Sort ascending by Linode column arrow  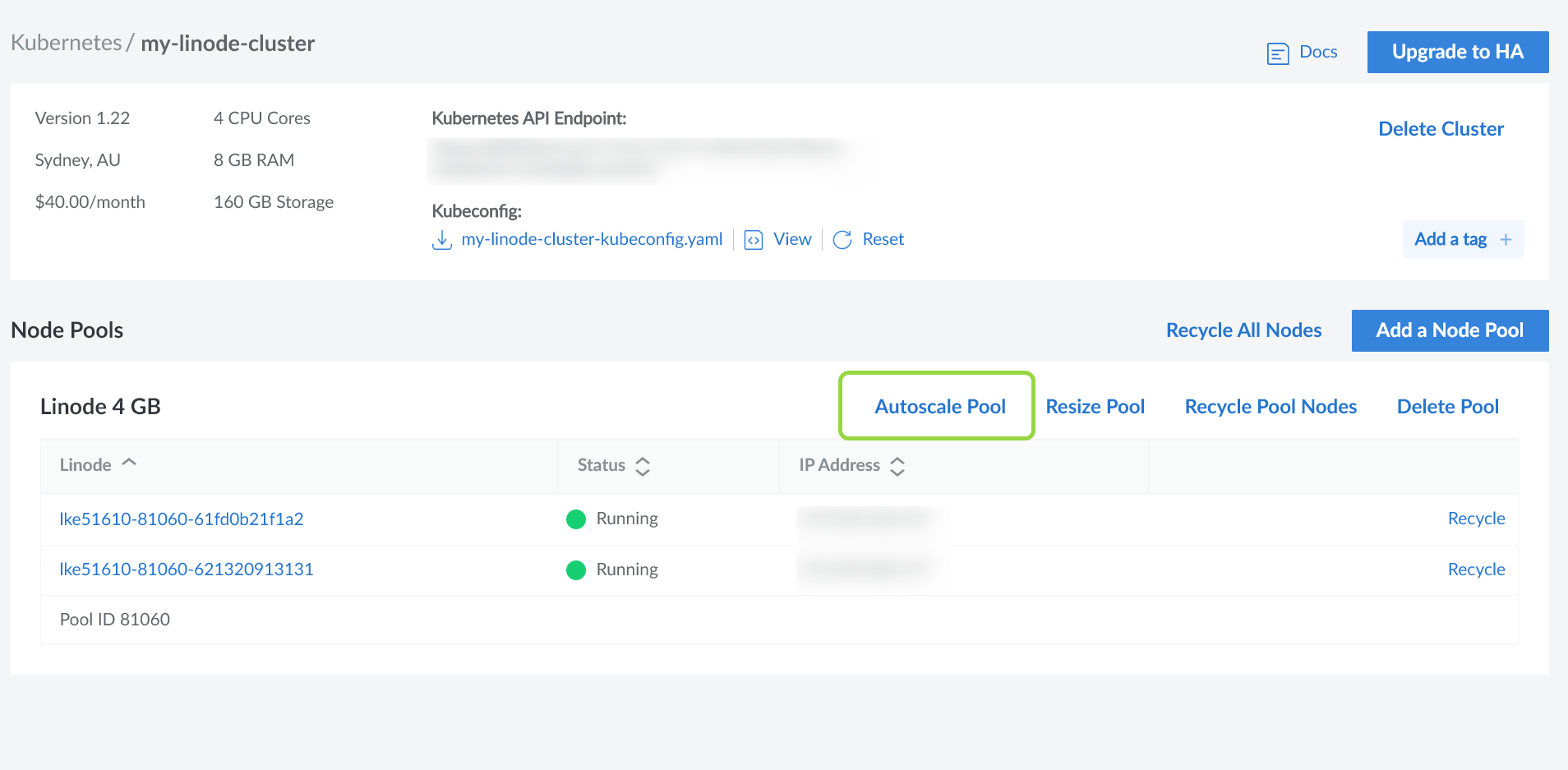tap(129, 463)
